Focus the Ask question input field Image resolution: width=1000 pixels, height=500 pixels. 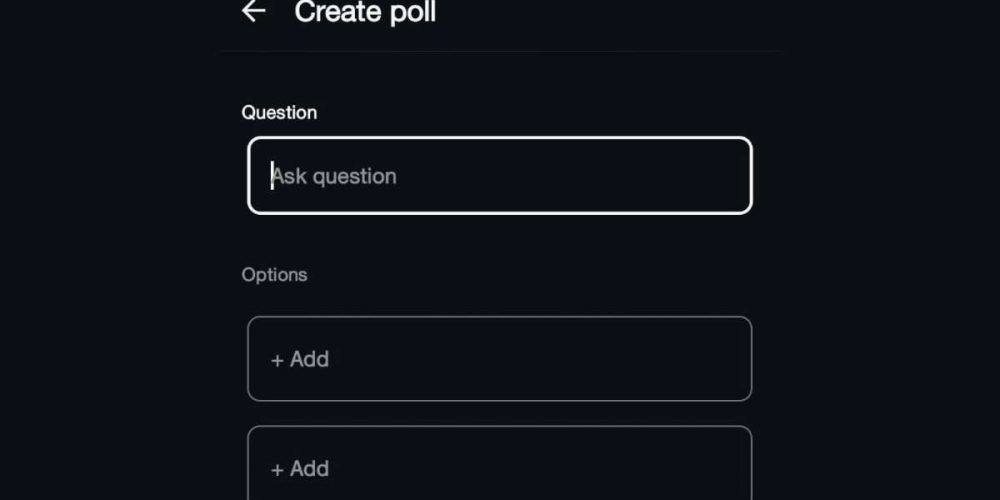coord(499,176)
